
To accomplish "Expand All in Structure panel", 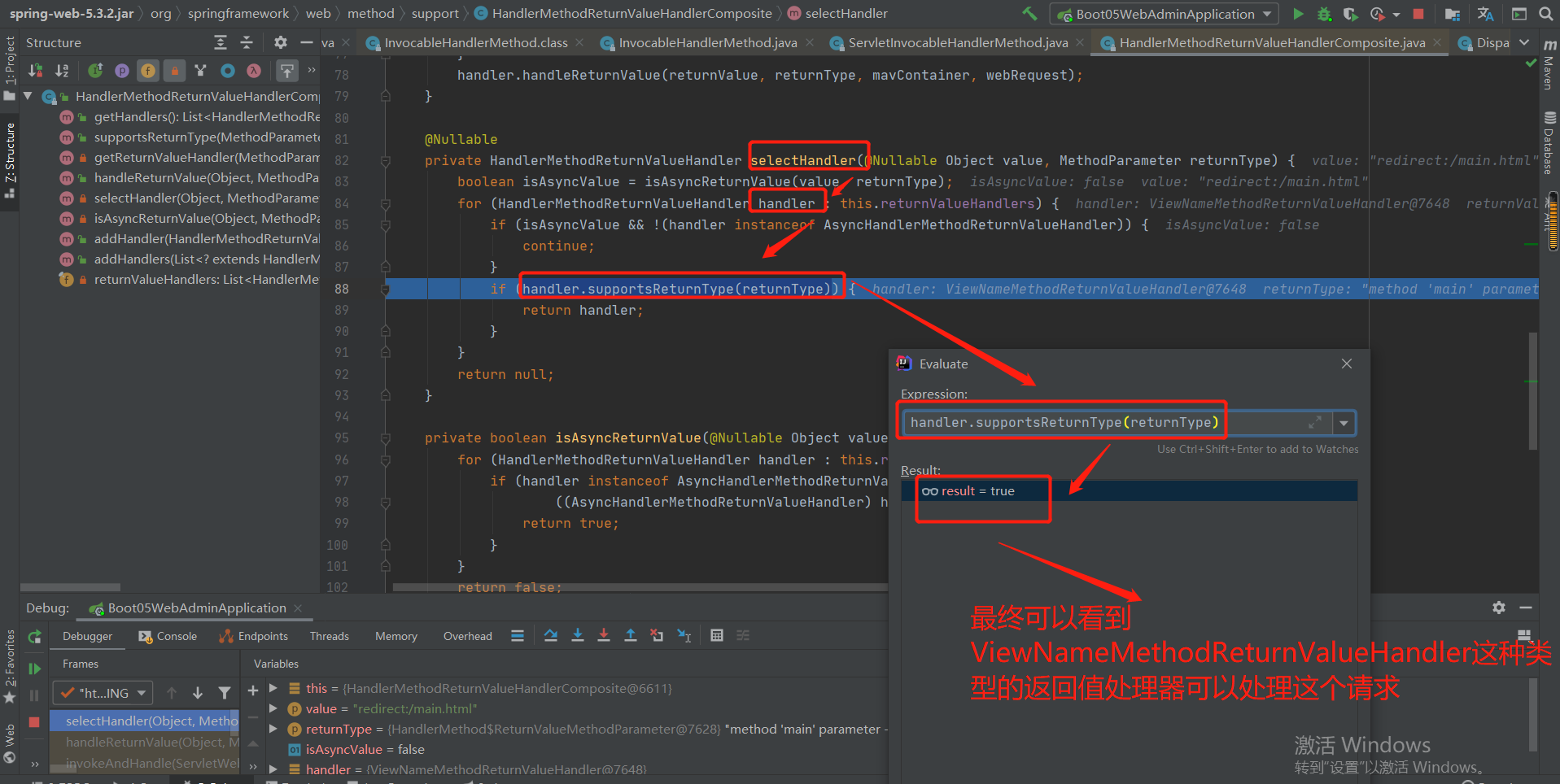I will tap(221, 42).
